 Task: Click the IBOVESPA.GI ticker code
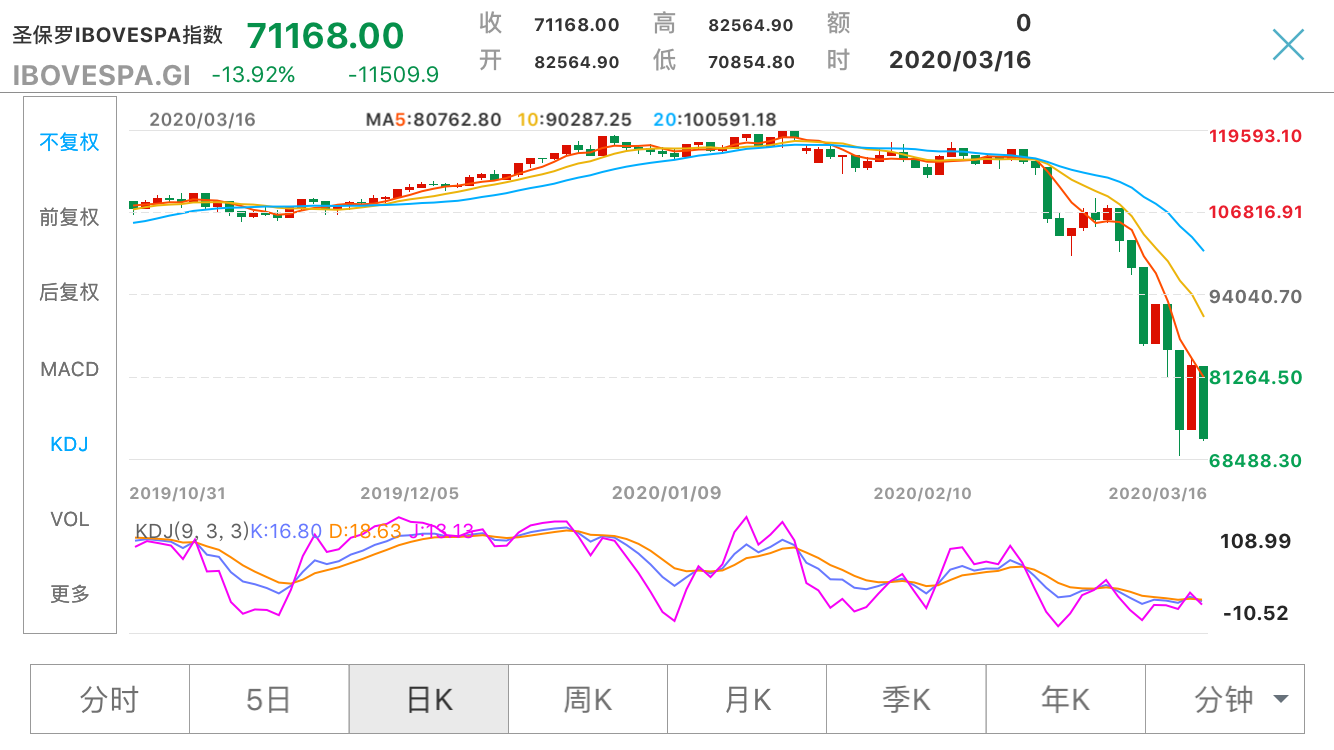(102, 74)
